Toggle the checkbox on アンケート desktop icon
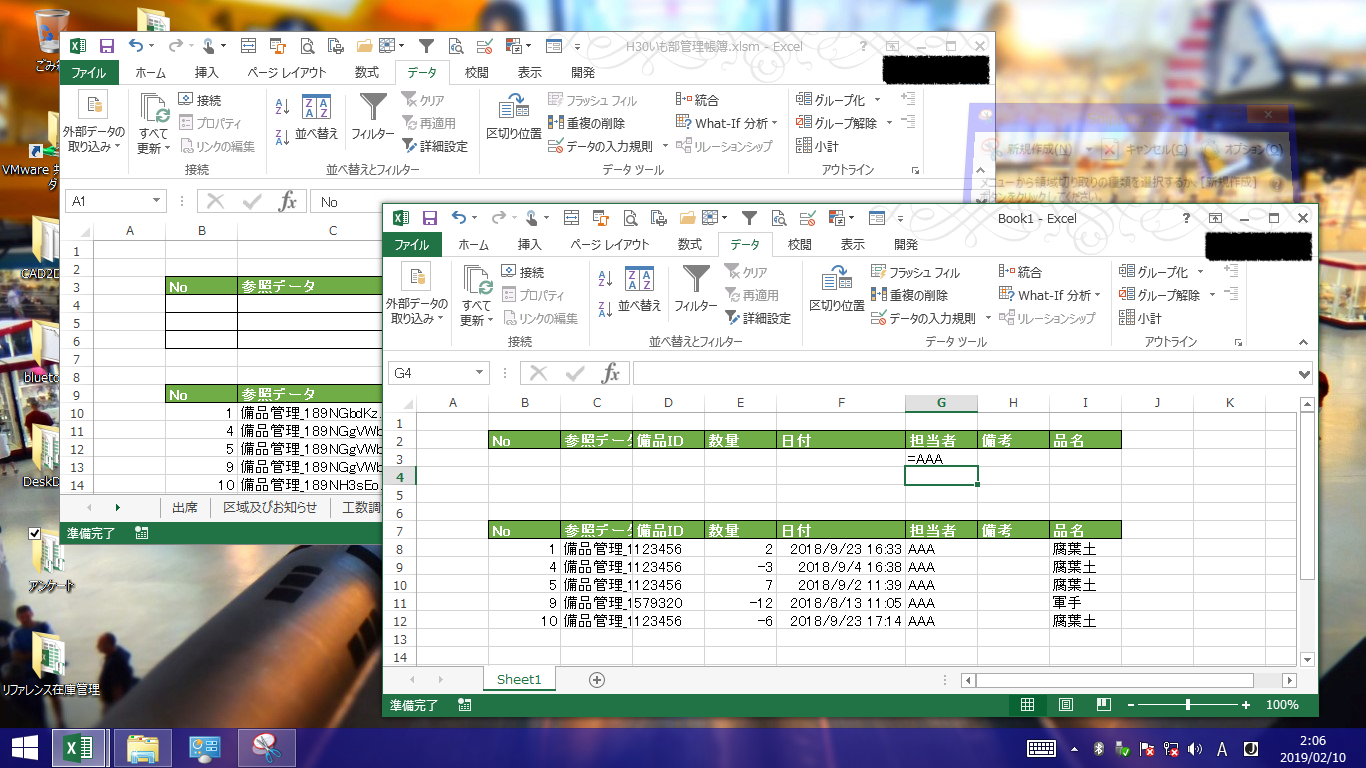The image size is (1366, 768). [x=35, y=533]
